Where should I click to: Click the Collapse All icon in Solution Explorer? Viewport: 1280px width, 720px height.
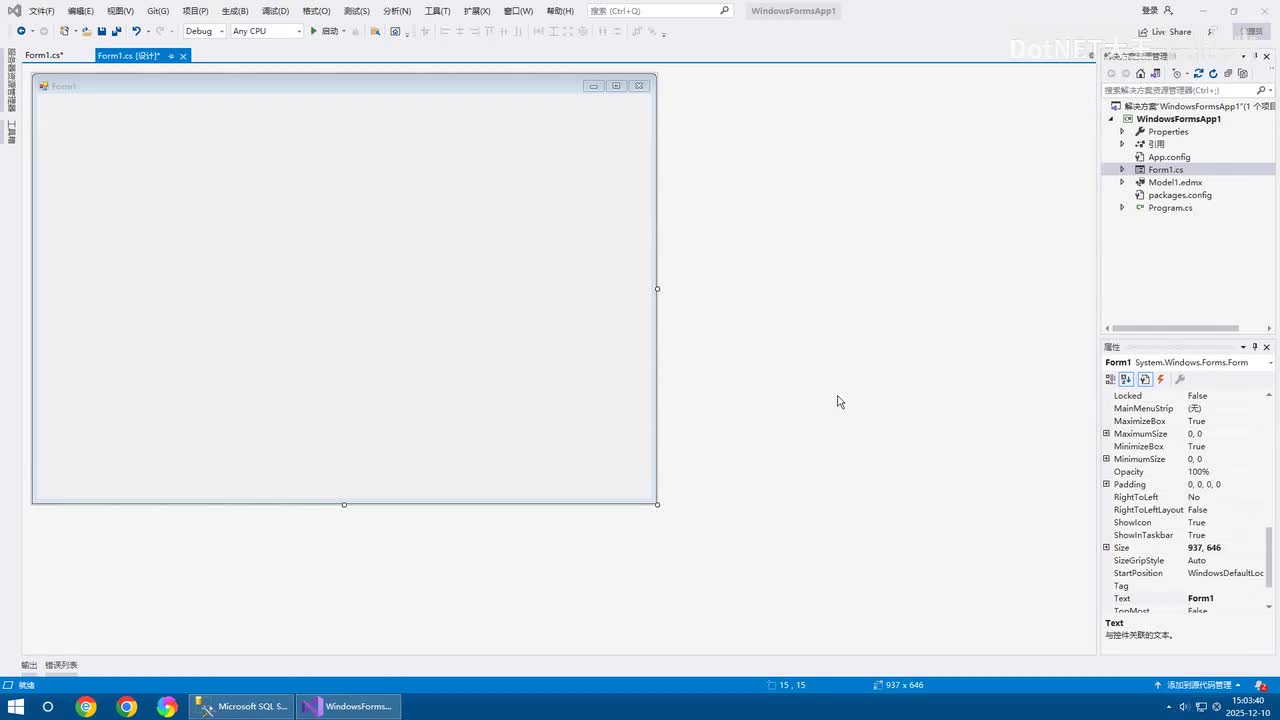coord(1228,73)
